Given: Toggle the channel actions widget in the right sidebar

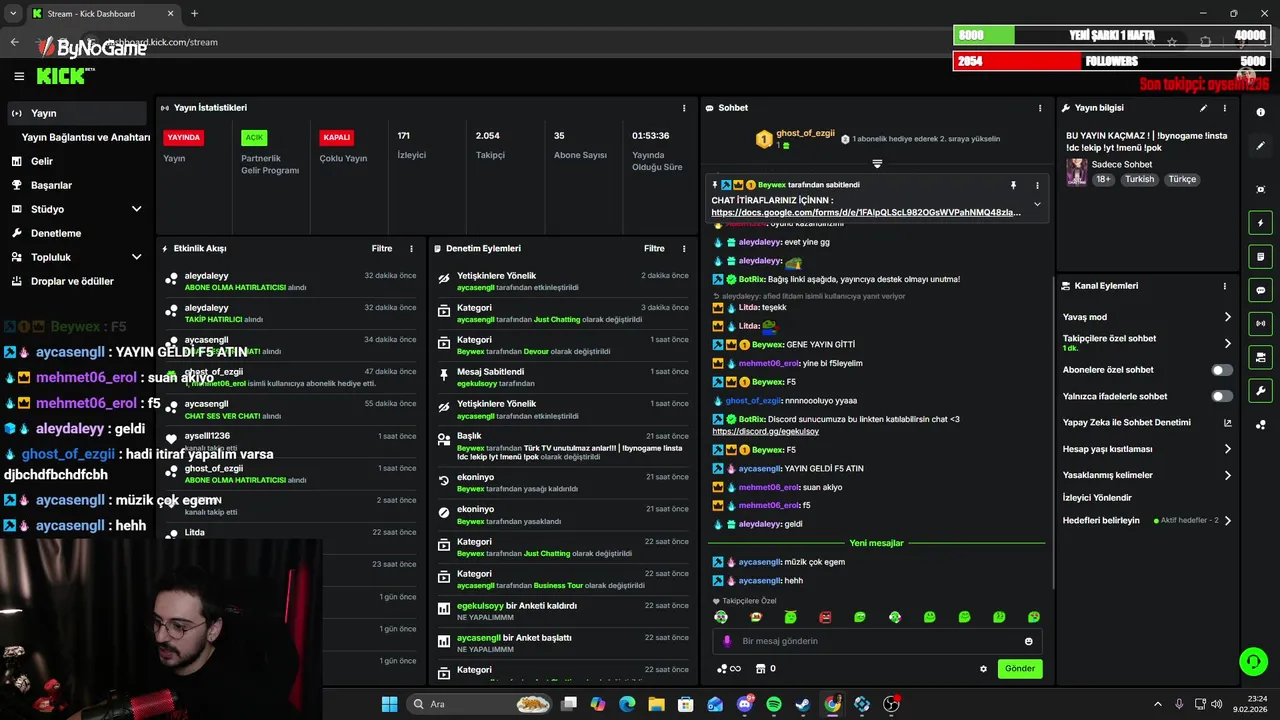Looking at the screenshot, I should click(1260, 357).
